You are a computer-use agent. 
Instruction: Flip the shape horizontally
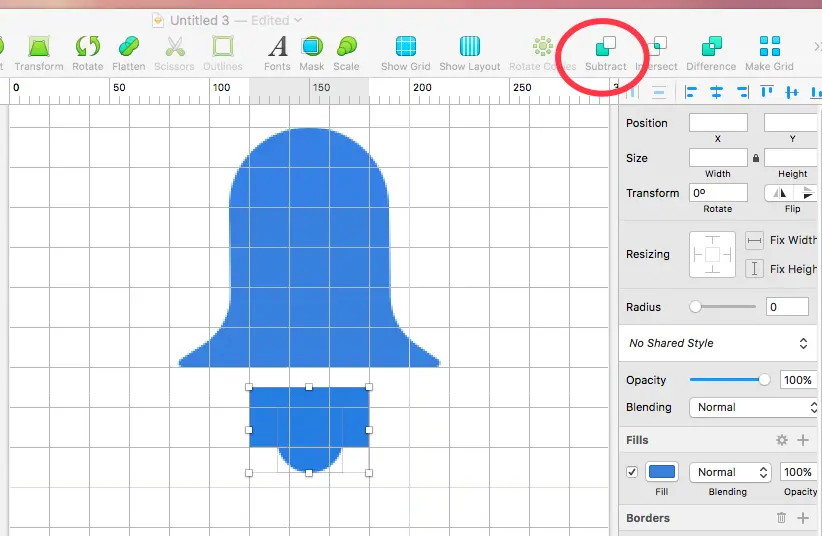coord(778,193)
